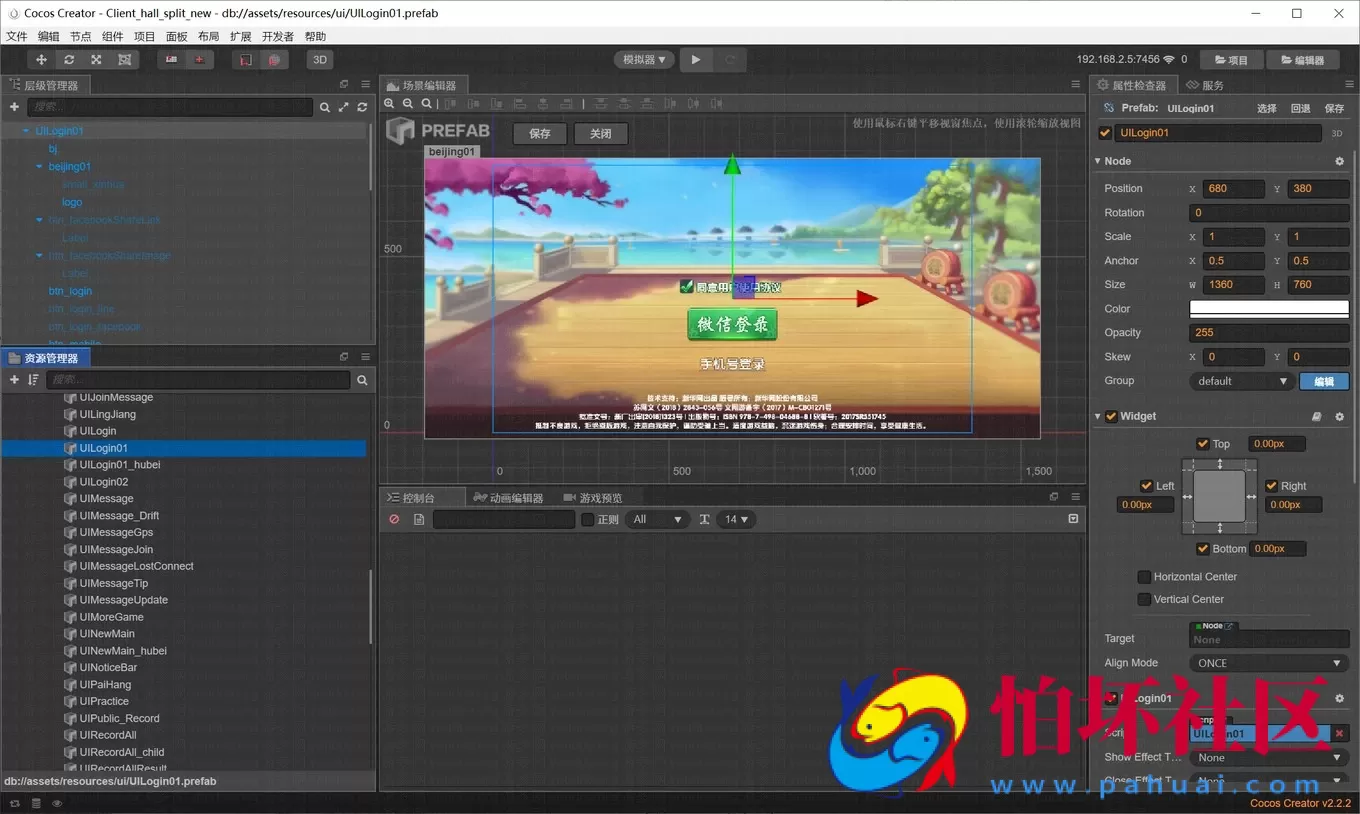Uncheck the Widget Top alignment checkbox

coord(1202,444)
